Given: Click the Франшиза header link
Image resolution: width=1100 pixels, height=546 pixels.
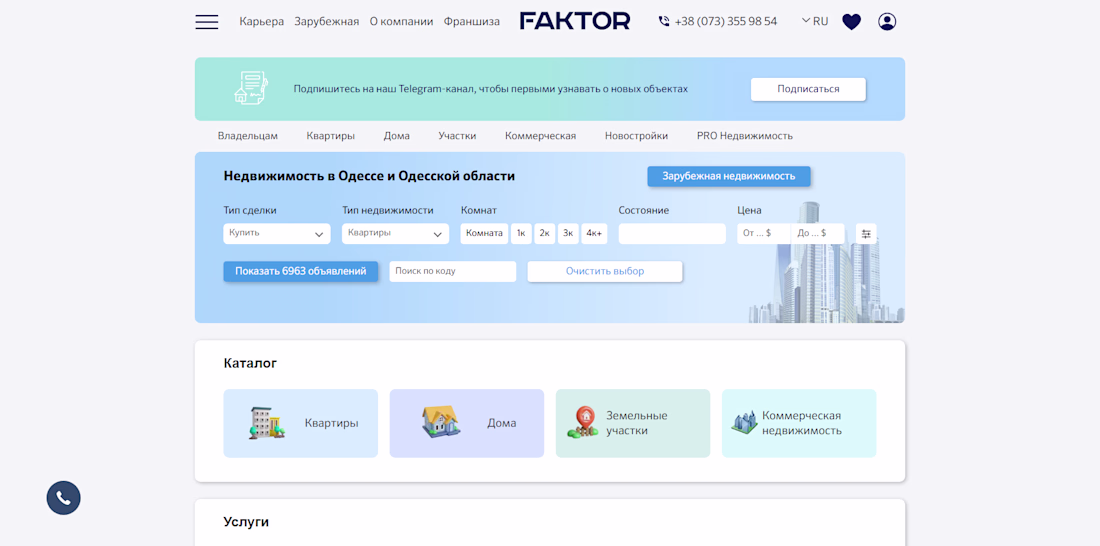Looking at the screenshot, I should (471, 22).
